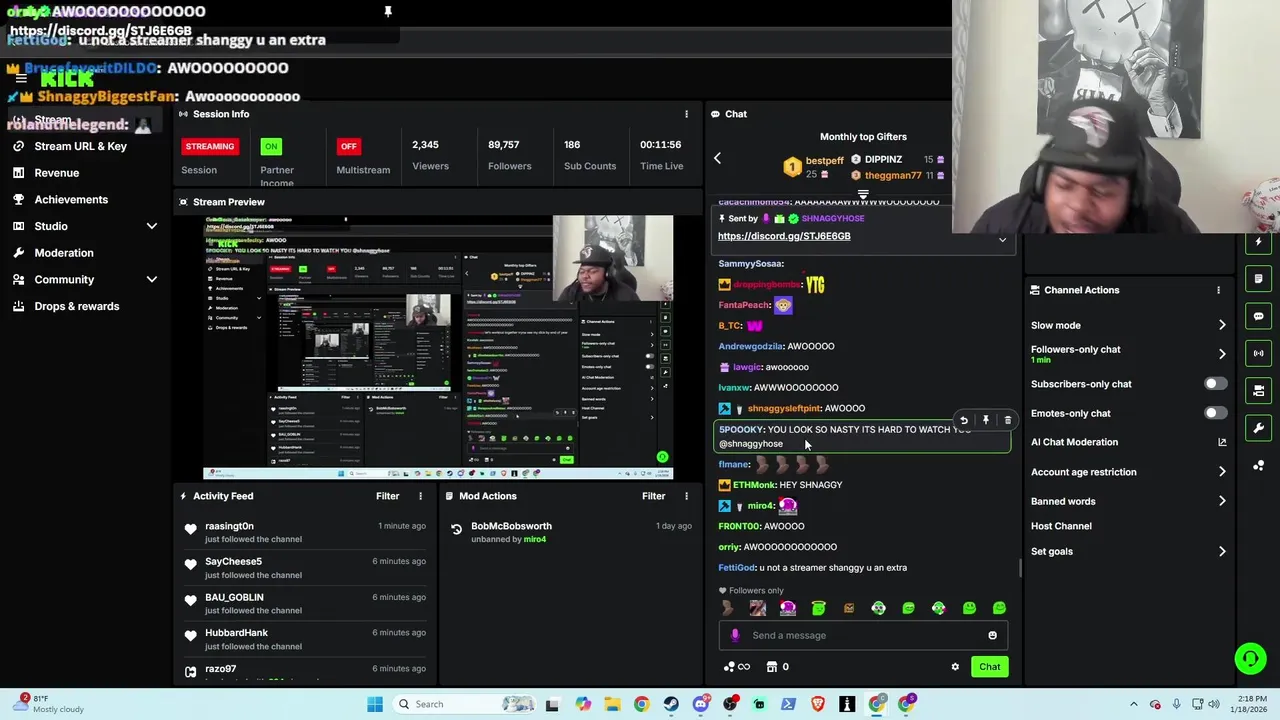Viewport: 1280px width, 720px height.
Task: Expand the Community sidebar section
Action: click(152, 280)
